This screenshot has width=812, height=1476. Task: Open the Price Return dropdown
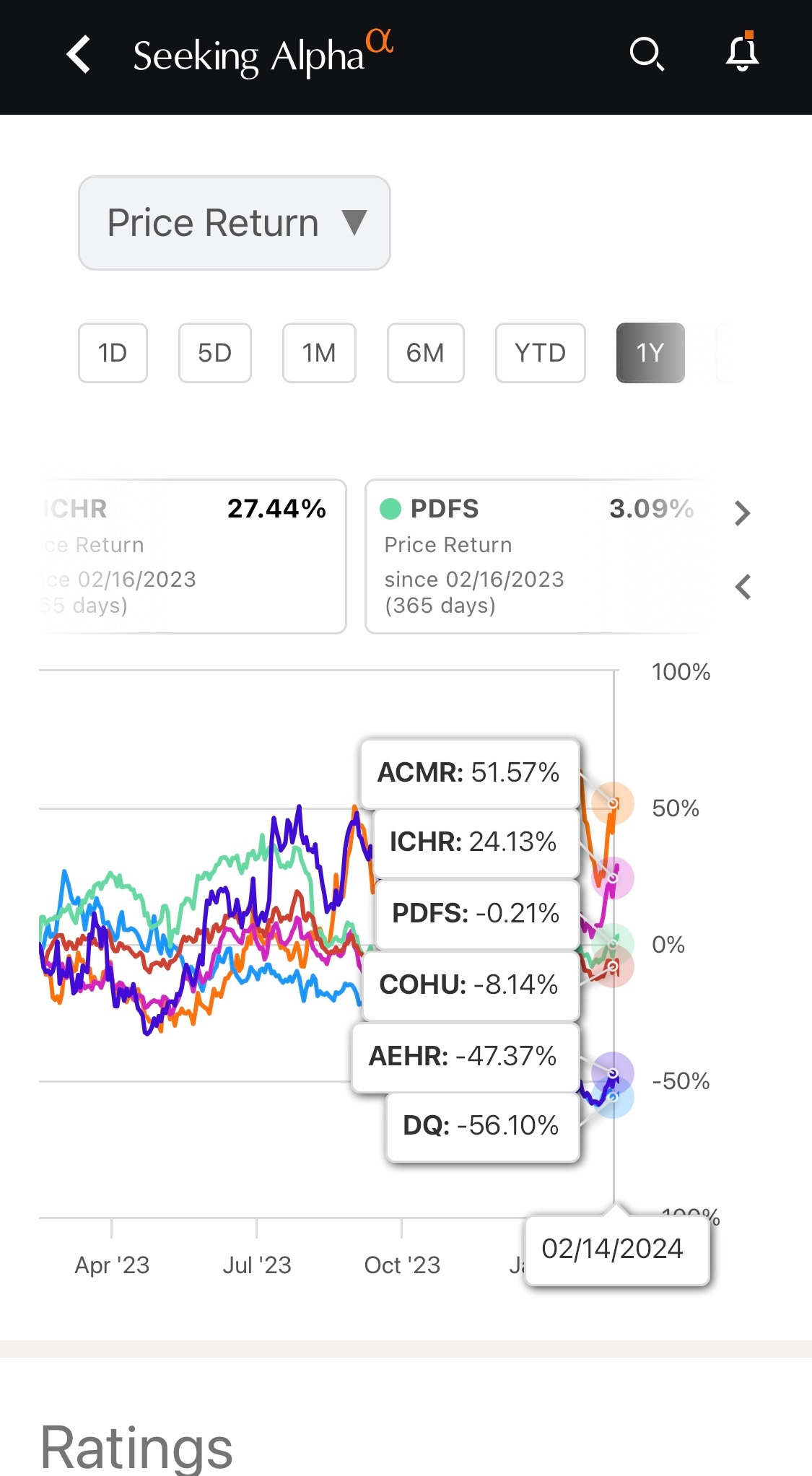235,223
